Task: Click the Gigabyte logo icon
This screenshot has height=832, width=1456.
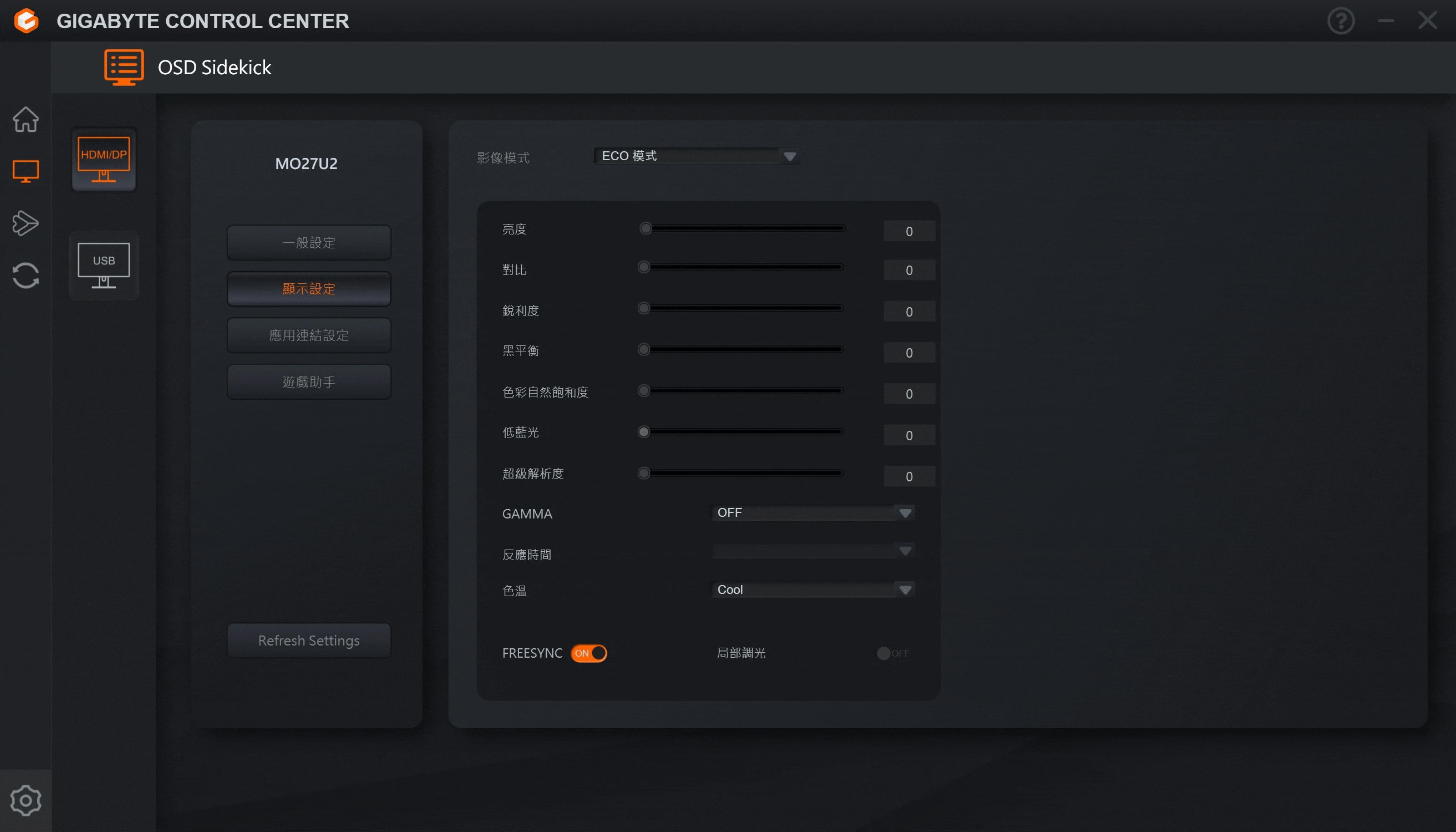Action: tap(26, 21)
